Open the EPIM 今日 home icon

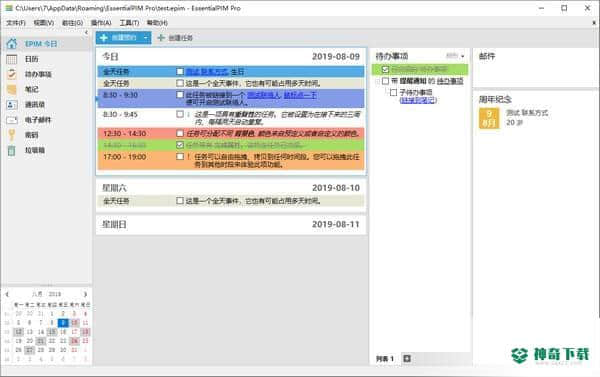click(12, 44)
